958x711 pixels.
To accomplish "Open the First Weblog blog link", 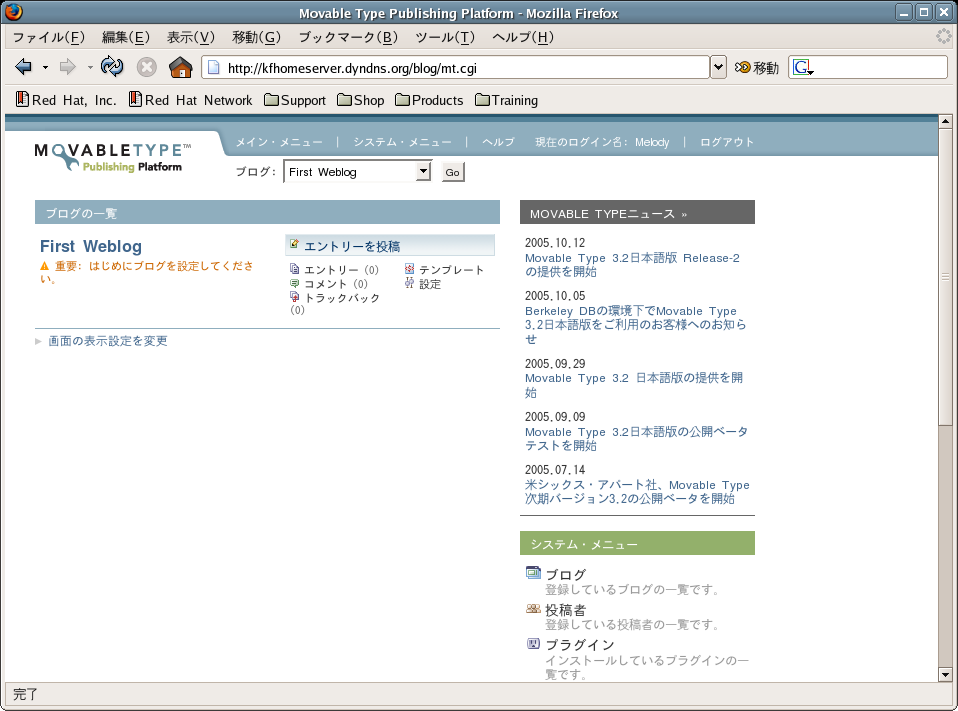I will click(91, 246).
